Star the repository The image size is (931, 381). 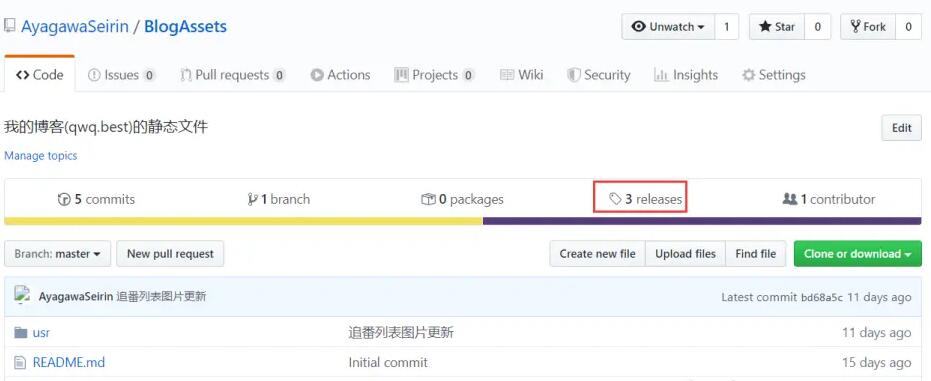click(777, 27)
